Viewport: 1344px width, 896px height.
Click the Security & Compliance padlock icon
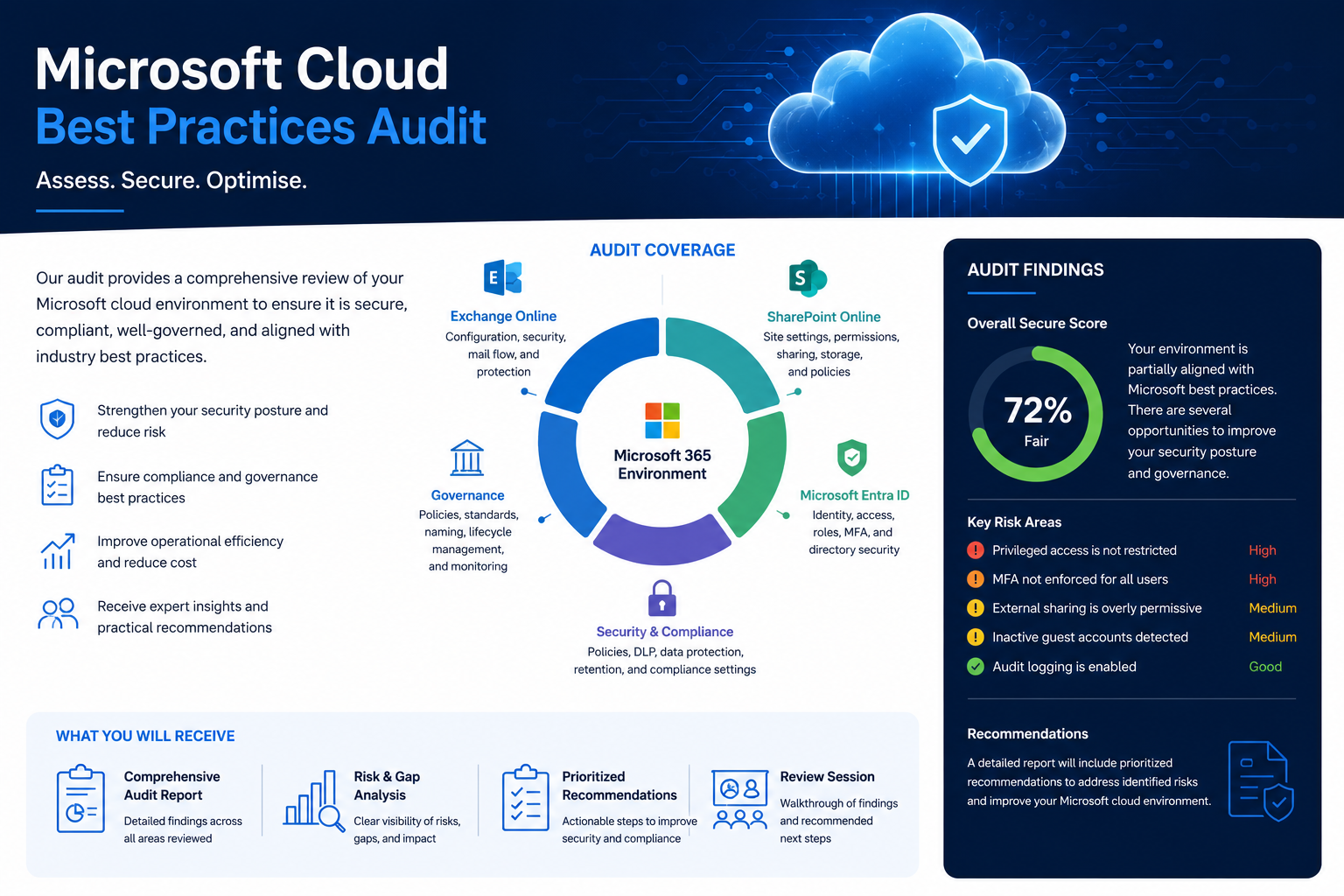click(x=662, y=598)
